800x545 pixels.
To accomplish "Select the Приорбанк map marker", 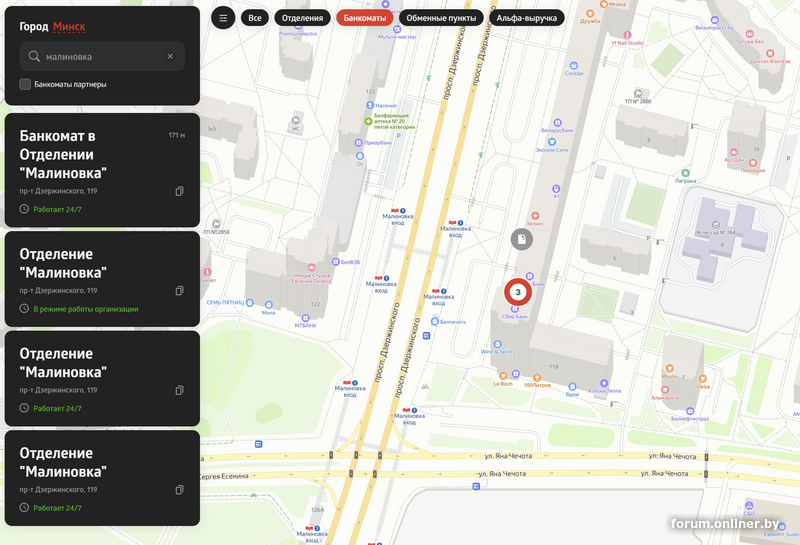I will coord(358,143).
